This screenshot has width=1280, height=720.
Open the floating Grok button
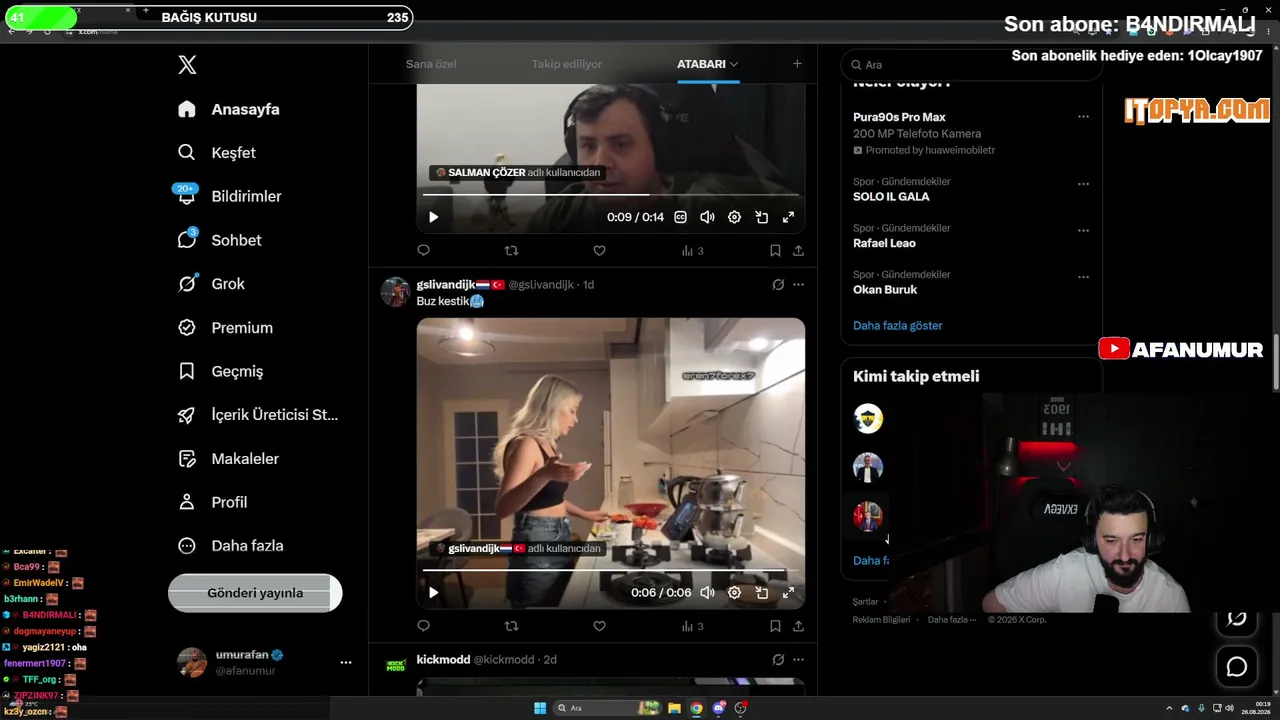pyautogui.click(x=1237, y=618)
